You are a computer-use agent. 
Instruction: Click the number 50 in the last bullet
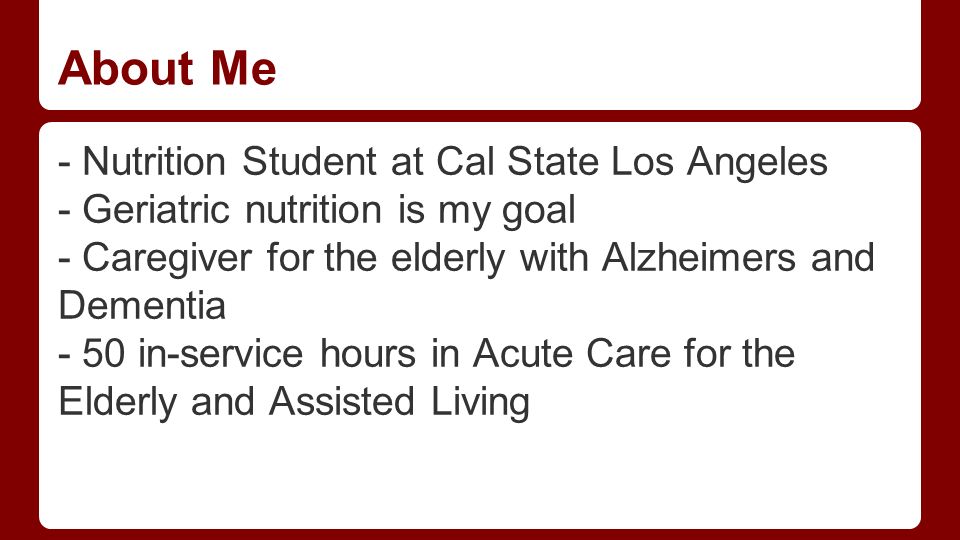click(103, 353)
